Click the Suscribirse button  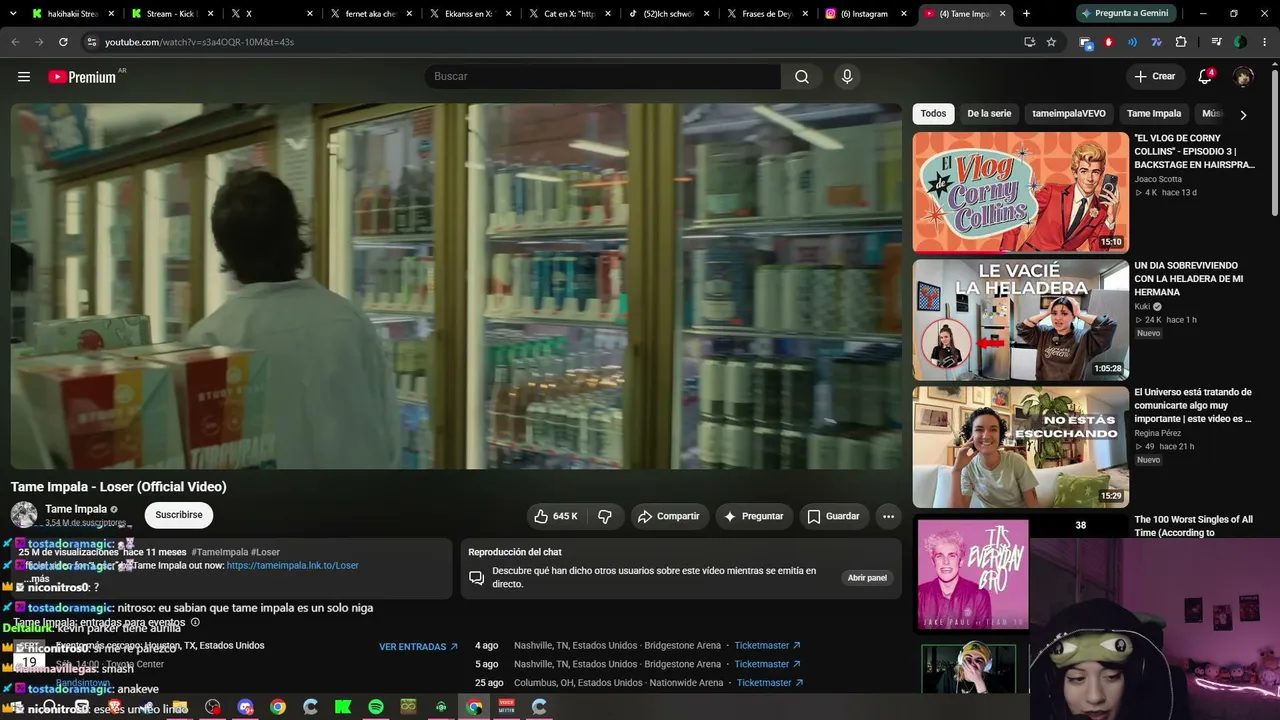(x=179, y=515)
